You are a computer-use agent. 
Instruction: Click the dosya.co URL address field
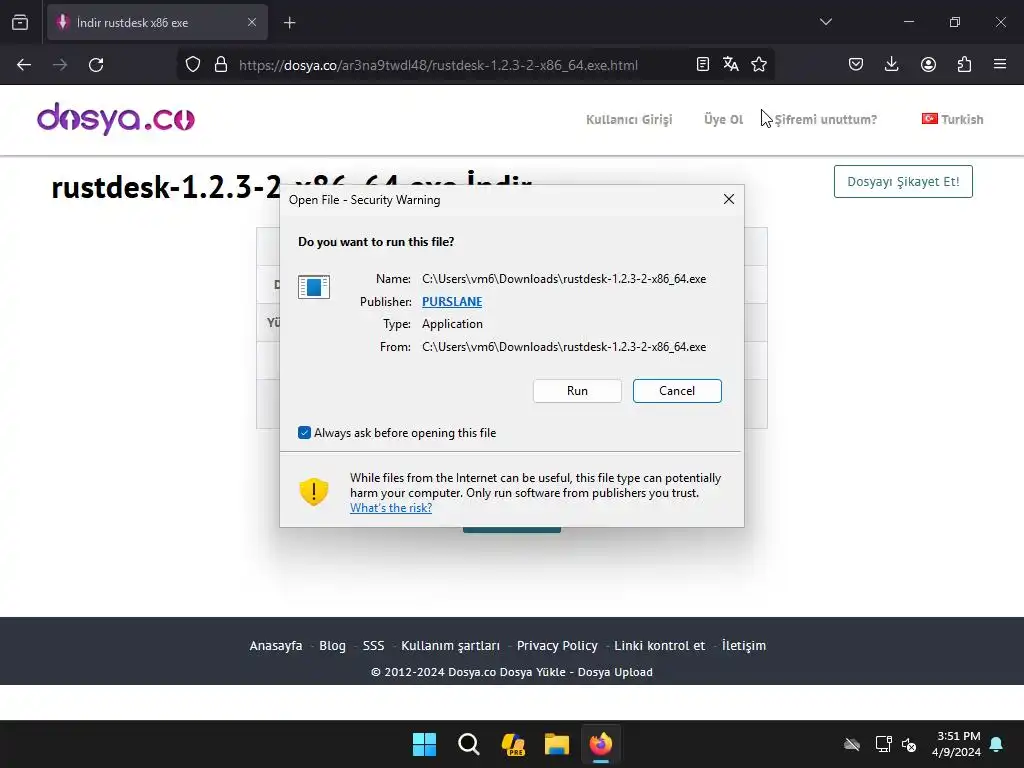[438, 65]
